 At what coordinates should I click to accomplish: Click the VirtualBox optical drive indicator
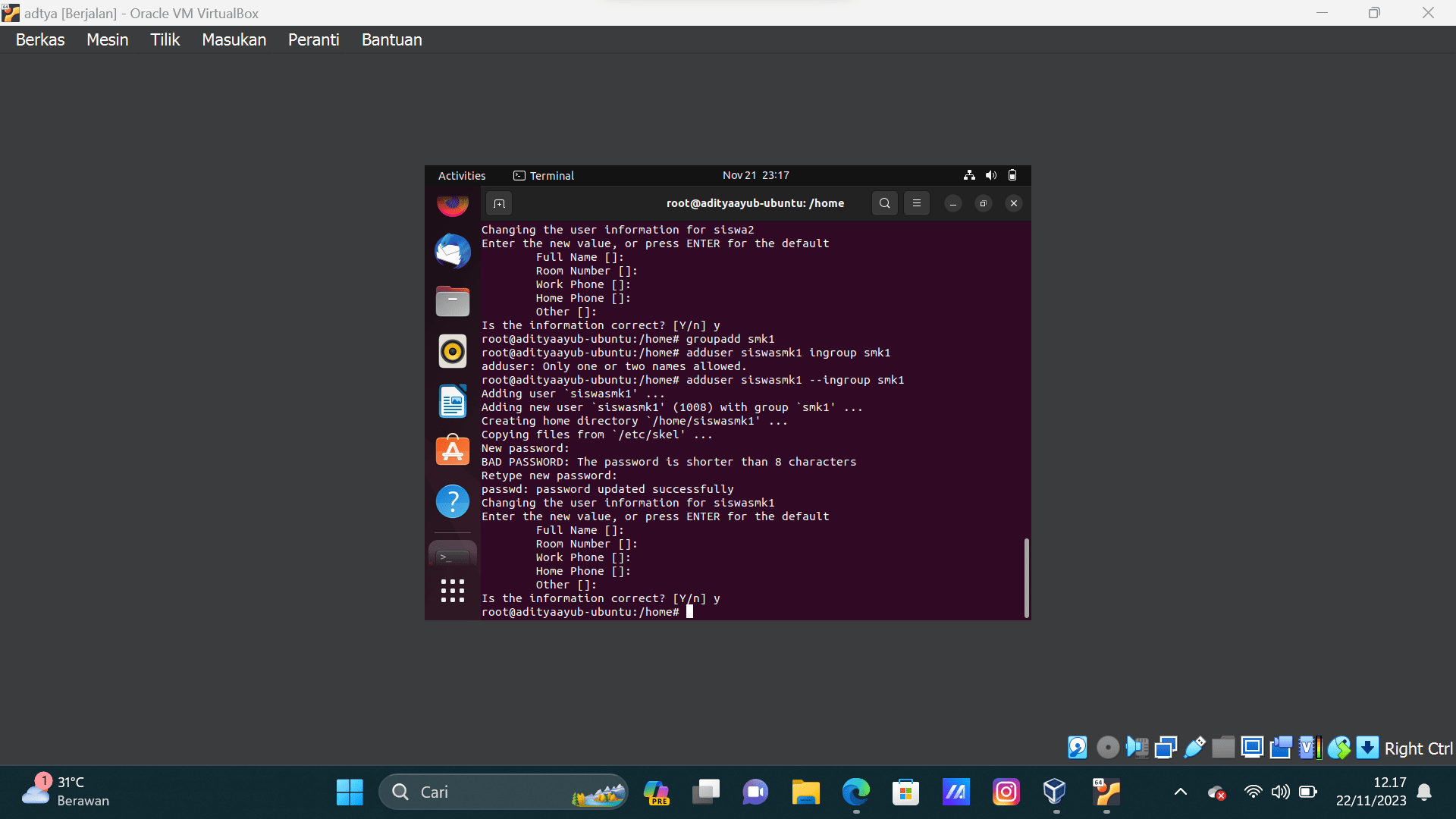tap(1108, 748)
